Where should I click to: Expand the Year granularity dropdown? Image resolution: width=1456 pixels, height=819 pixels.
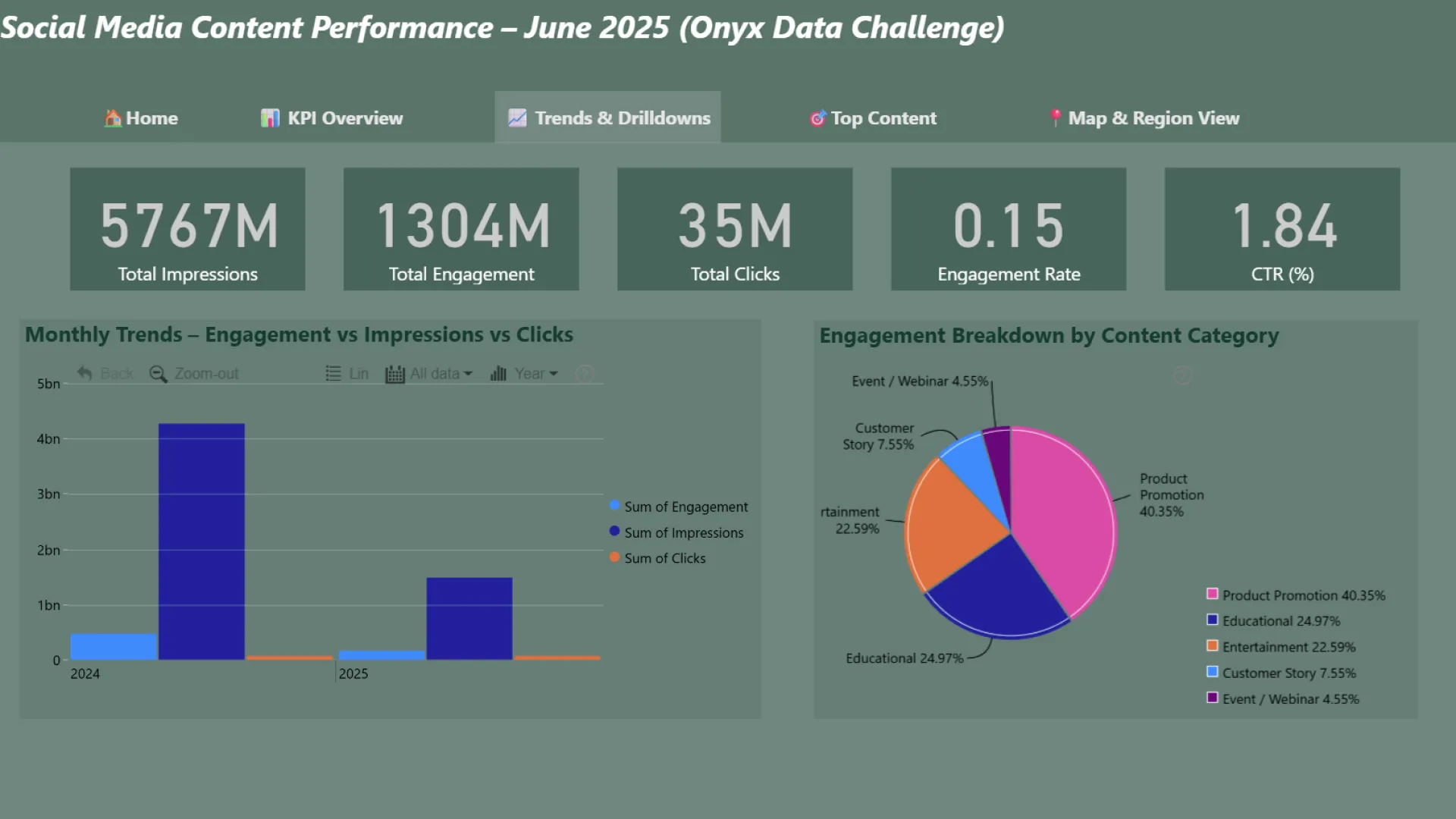524,374
